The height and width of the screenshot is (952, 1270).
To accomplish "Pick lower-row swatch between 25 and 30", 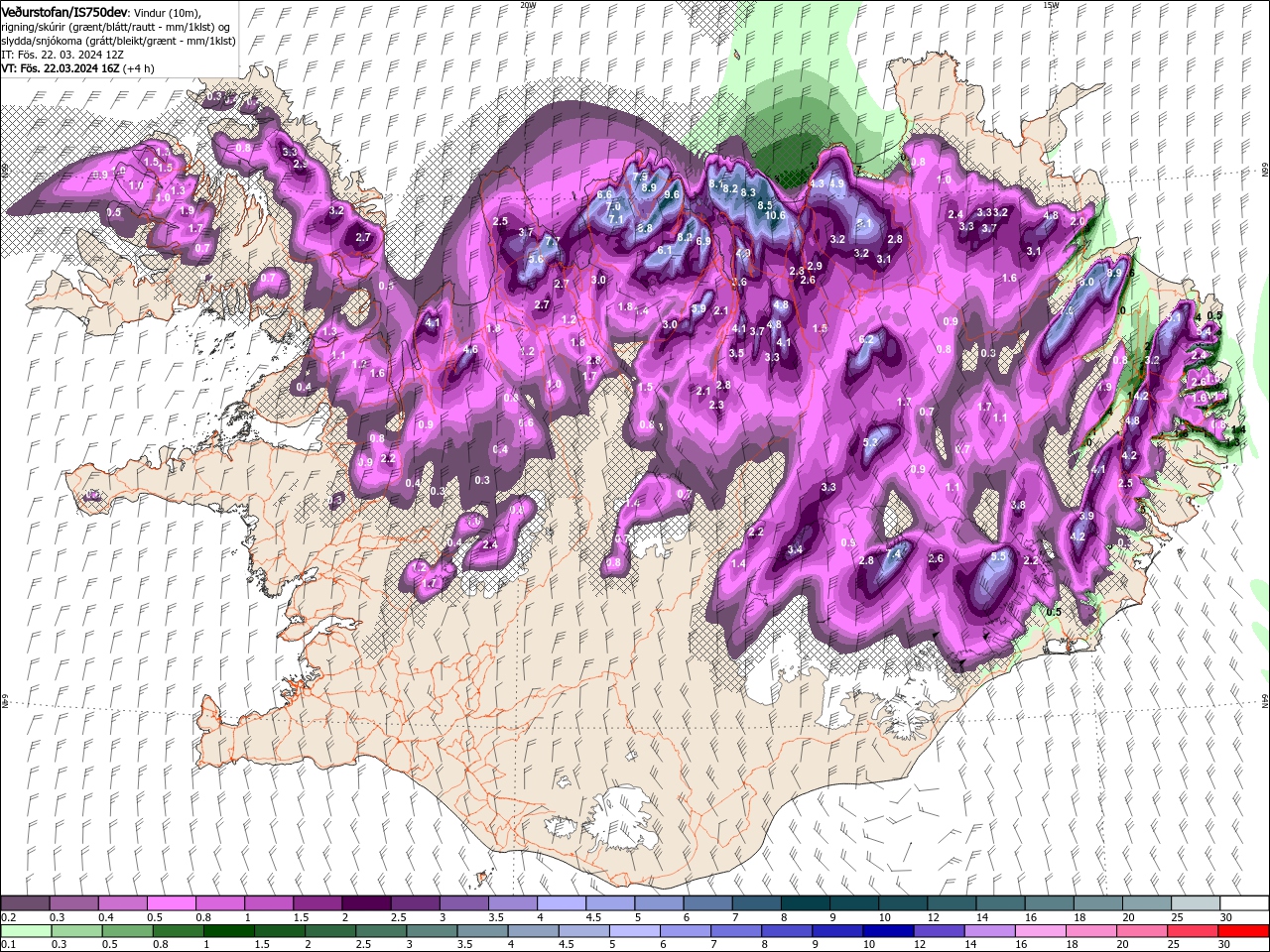I will point(1193,931).
